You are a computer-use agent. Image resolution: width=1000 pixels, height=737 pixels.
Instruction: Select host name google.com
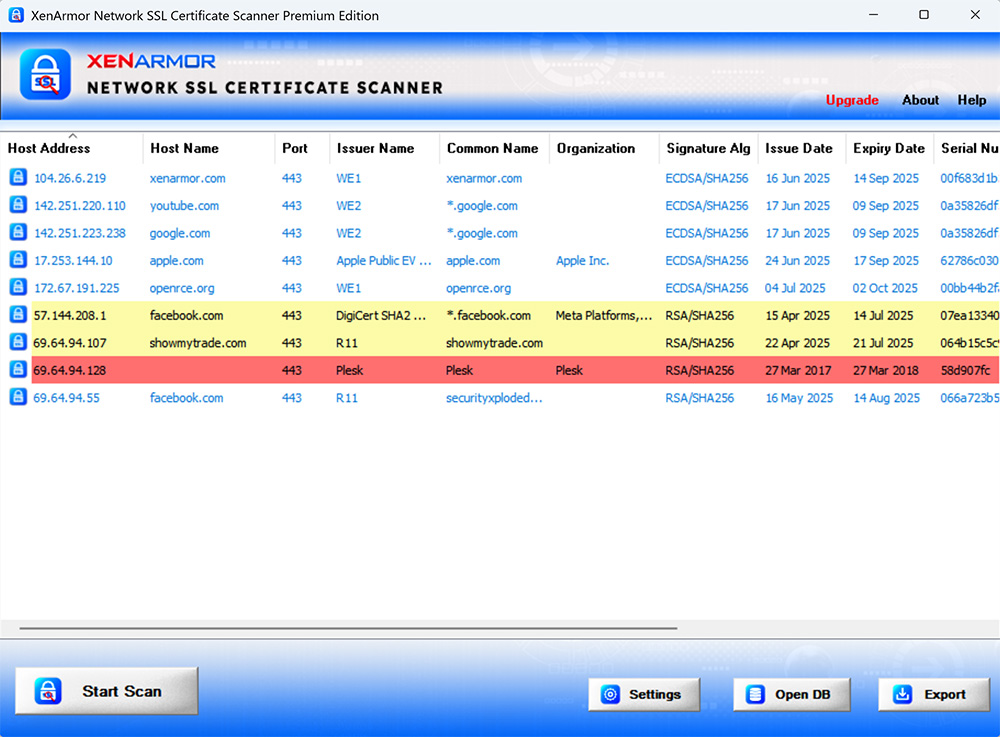coord(180,233)
